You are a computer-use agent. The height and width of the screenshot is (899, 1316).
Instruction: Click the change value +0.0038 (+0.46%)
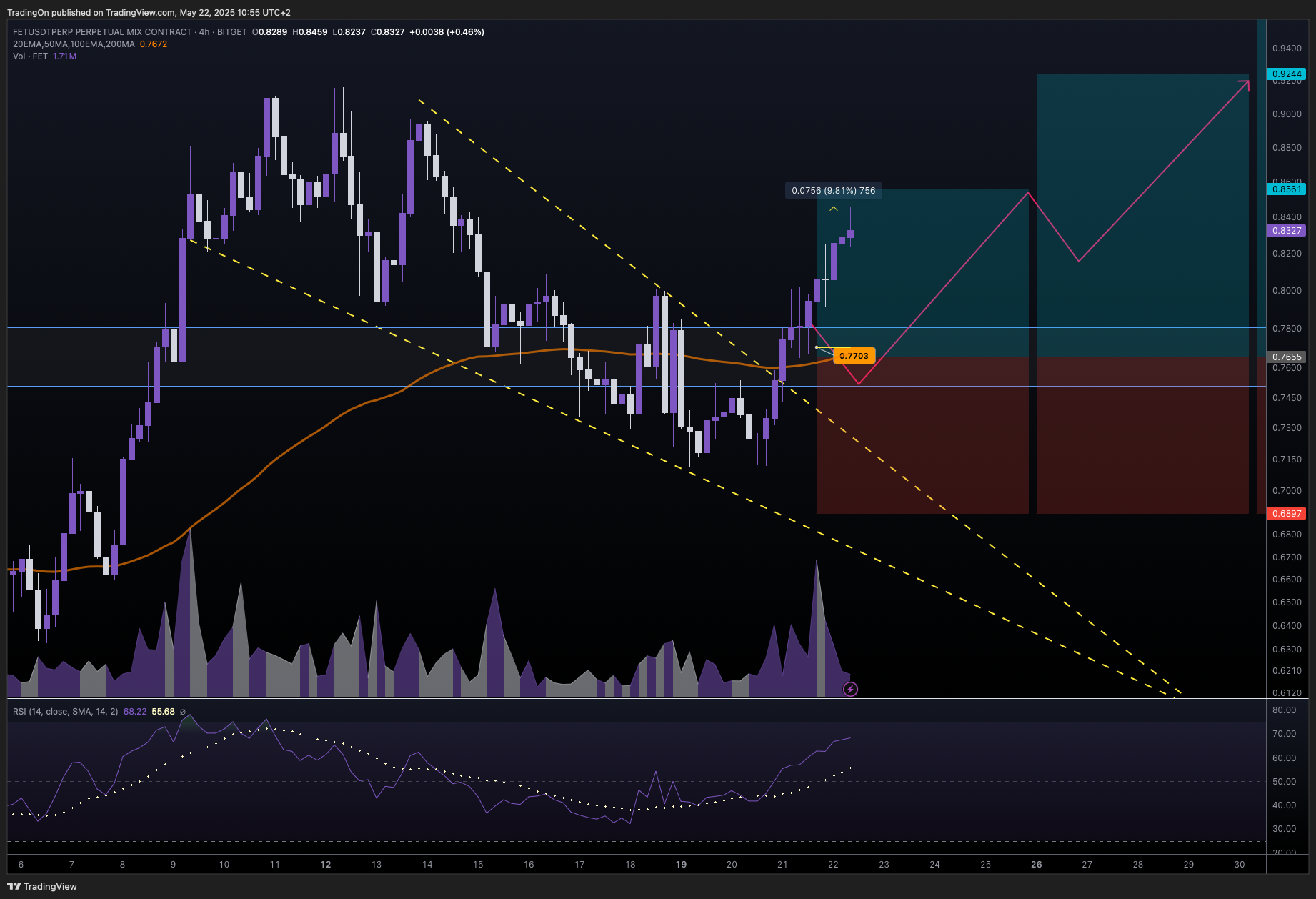pos(447,32)
